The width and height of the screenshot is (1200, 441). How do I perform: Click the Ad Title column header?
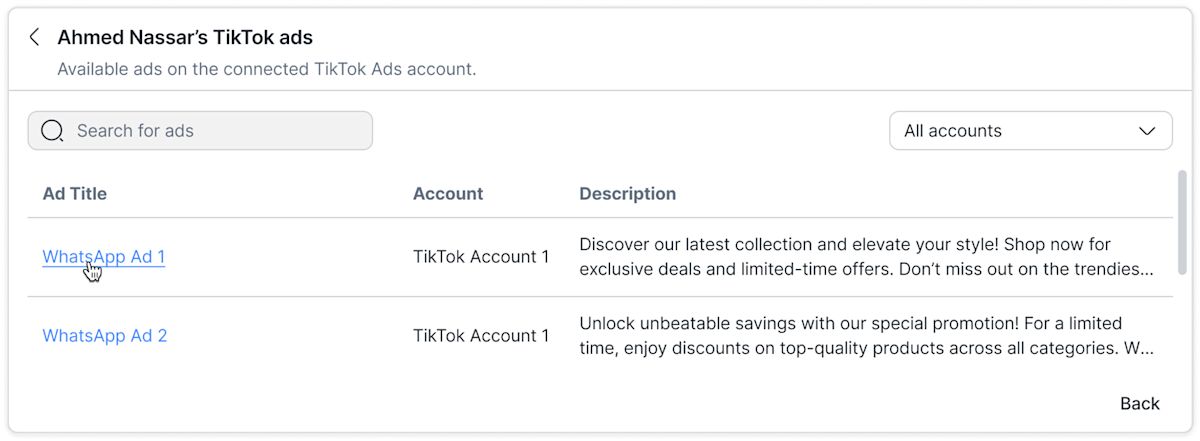75,194
